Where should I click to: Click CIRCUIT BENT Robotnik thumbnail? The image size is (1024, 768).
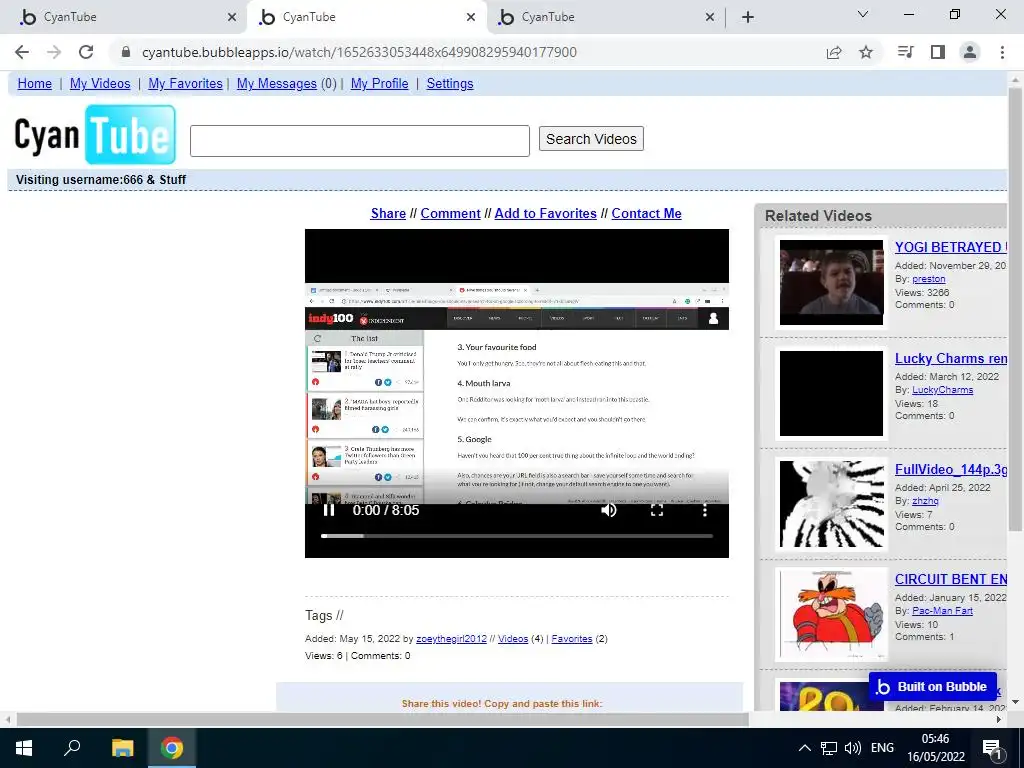pyautogui.click(x=831, y=615)
